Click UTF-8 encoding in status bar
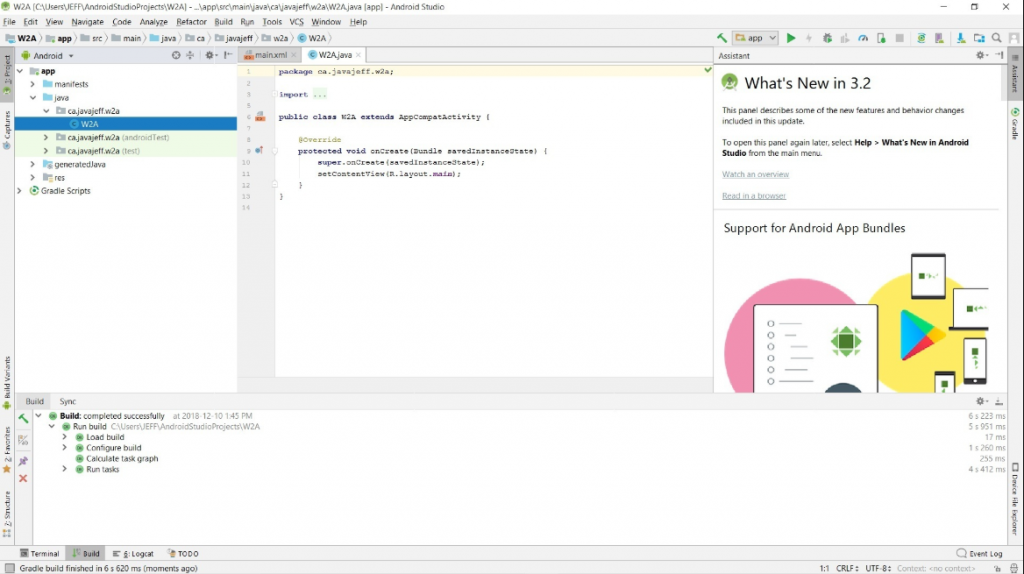 (878, 568)
